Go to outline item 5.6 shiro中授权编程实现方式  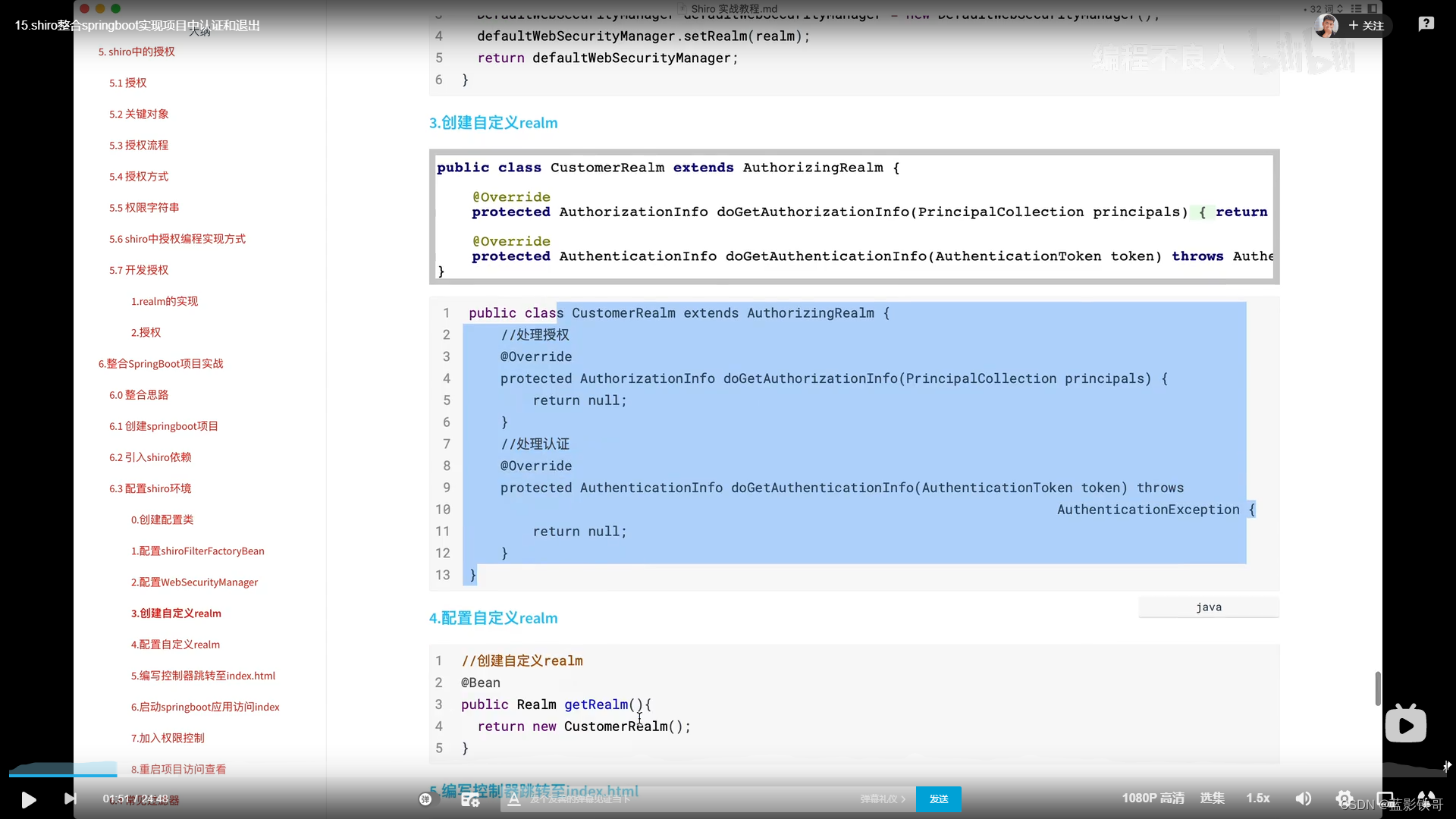[x=177, y=239]
